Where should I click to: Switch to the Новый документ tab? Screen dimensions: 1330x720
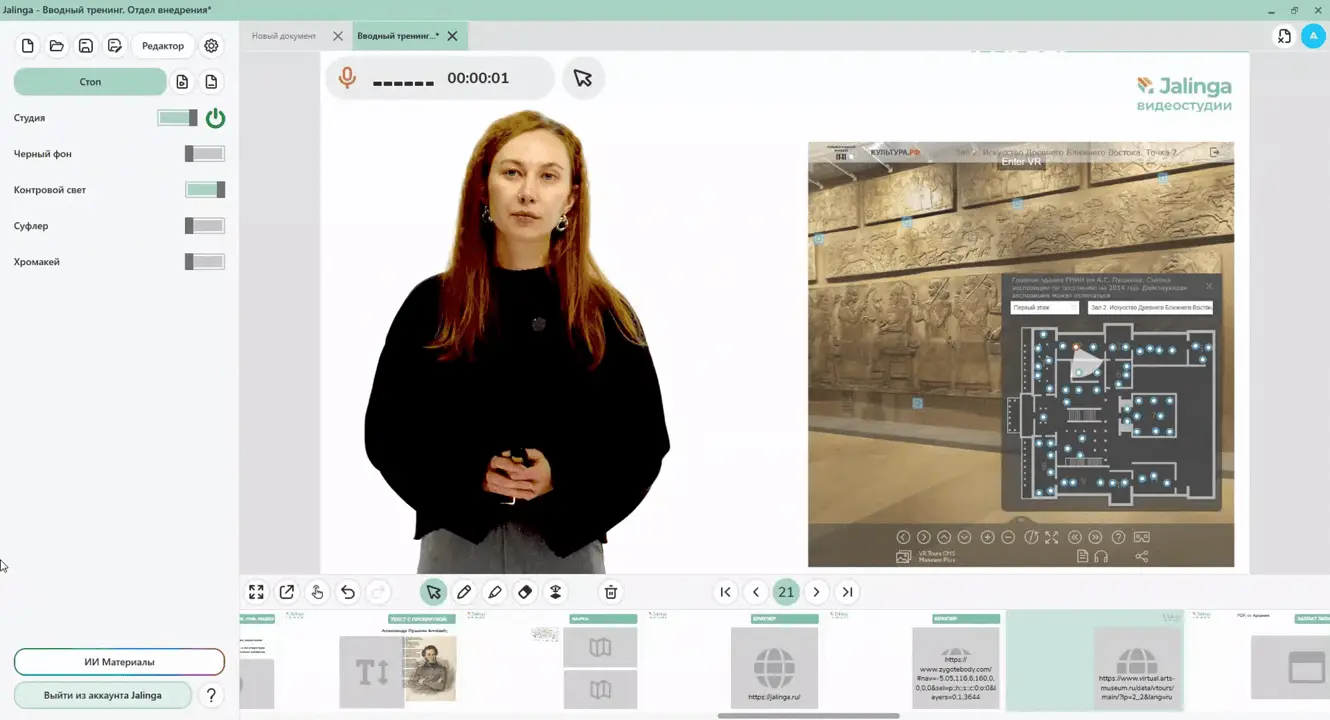coord(284,36)
